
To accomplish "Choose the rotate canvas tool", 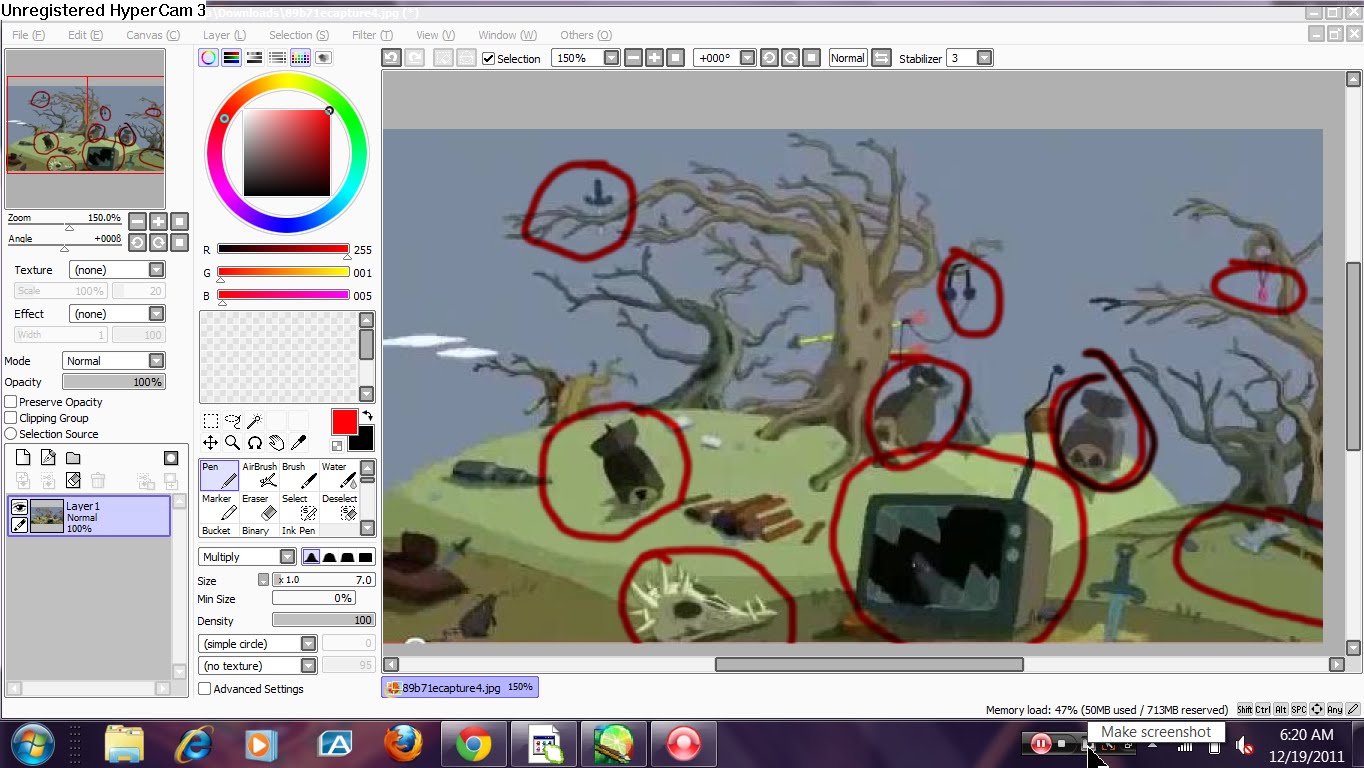I will [254, 442].
